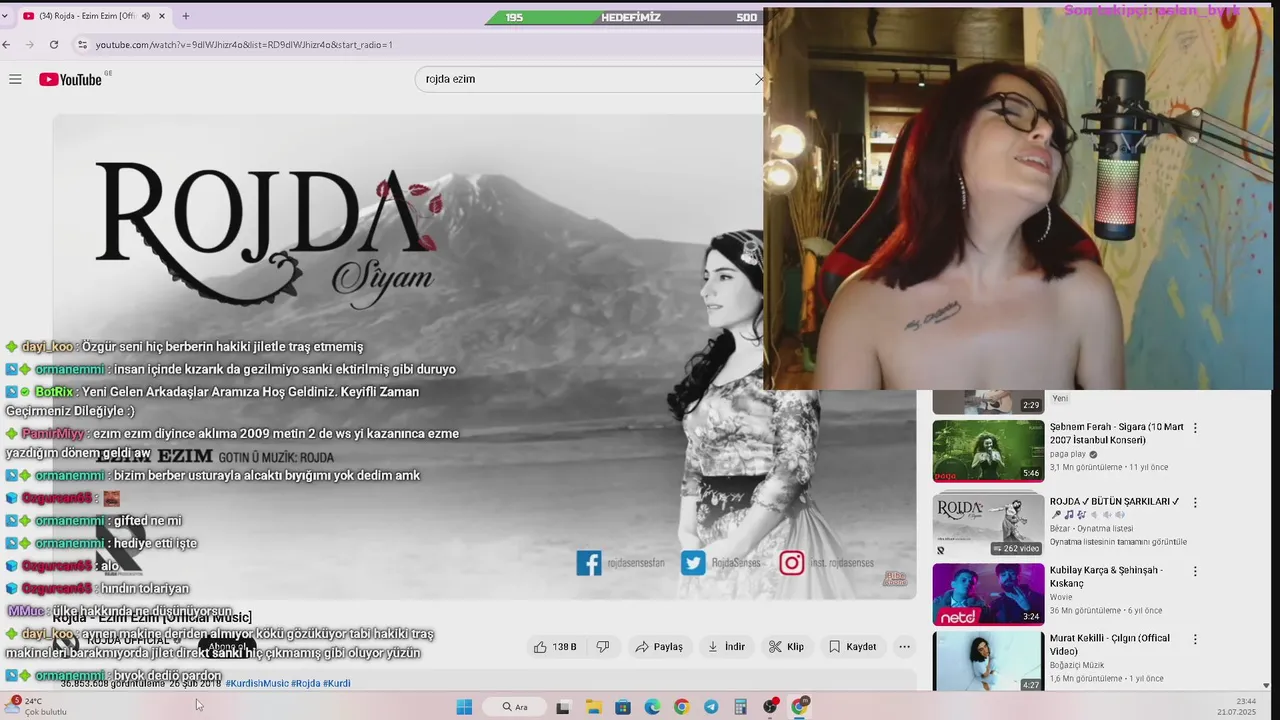Open Telegram from the taskbar

tap(711, 707)
